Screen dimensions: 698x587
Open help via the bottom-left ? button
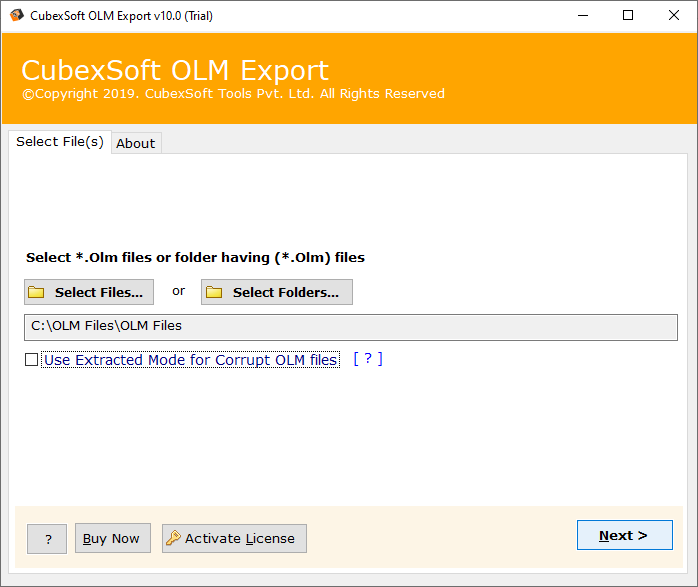(x=47, y=539)
